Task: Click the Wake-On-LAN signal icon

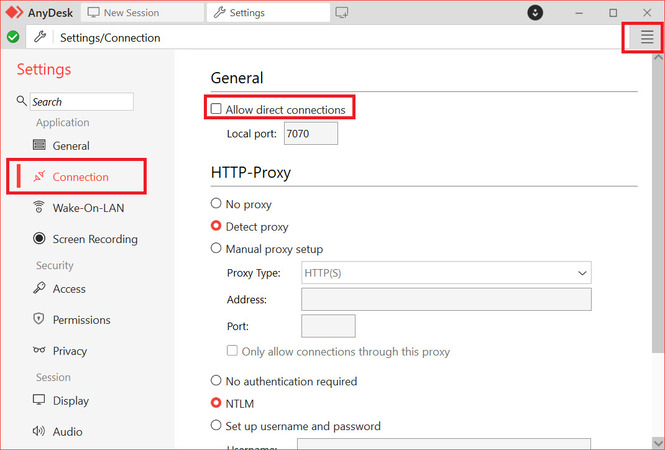Action: point(39,207)
